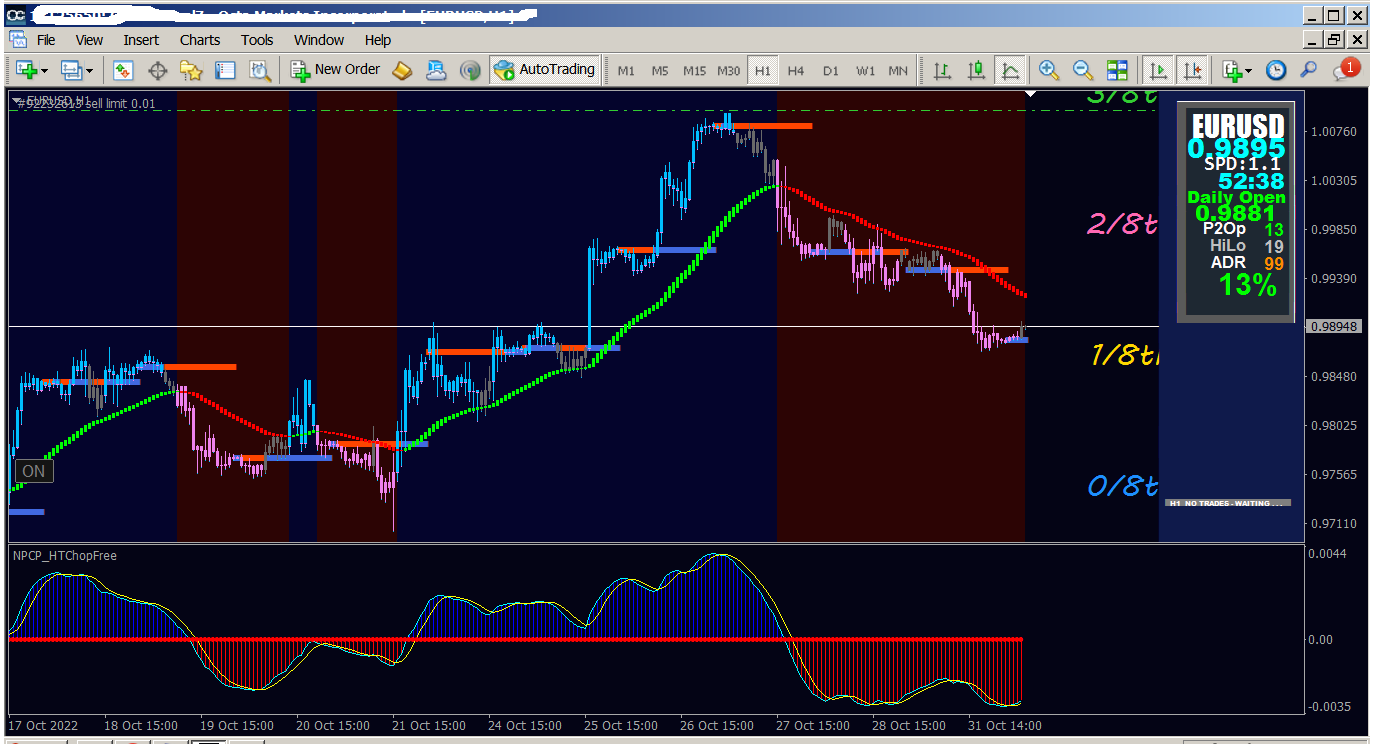Click the chart window icon beside File
Image resolution: width=1374 pixels, height=744 pixels.
tap(18, 40)
